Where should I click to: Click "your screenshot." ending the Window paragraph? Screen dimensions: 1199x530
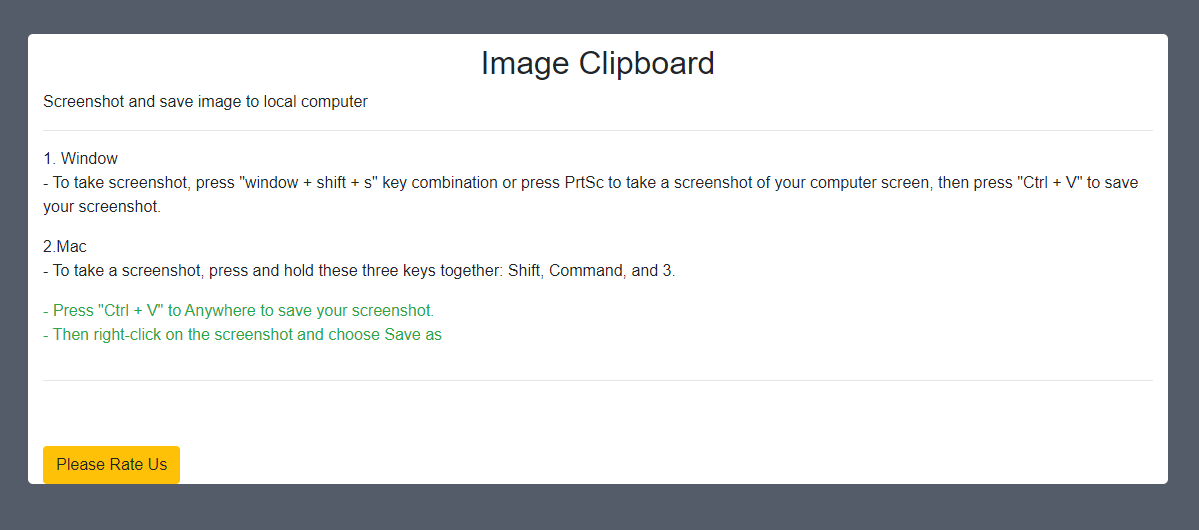click(101, 208)
